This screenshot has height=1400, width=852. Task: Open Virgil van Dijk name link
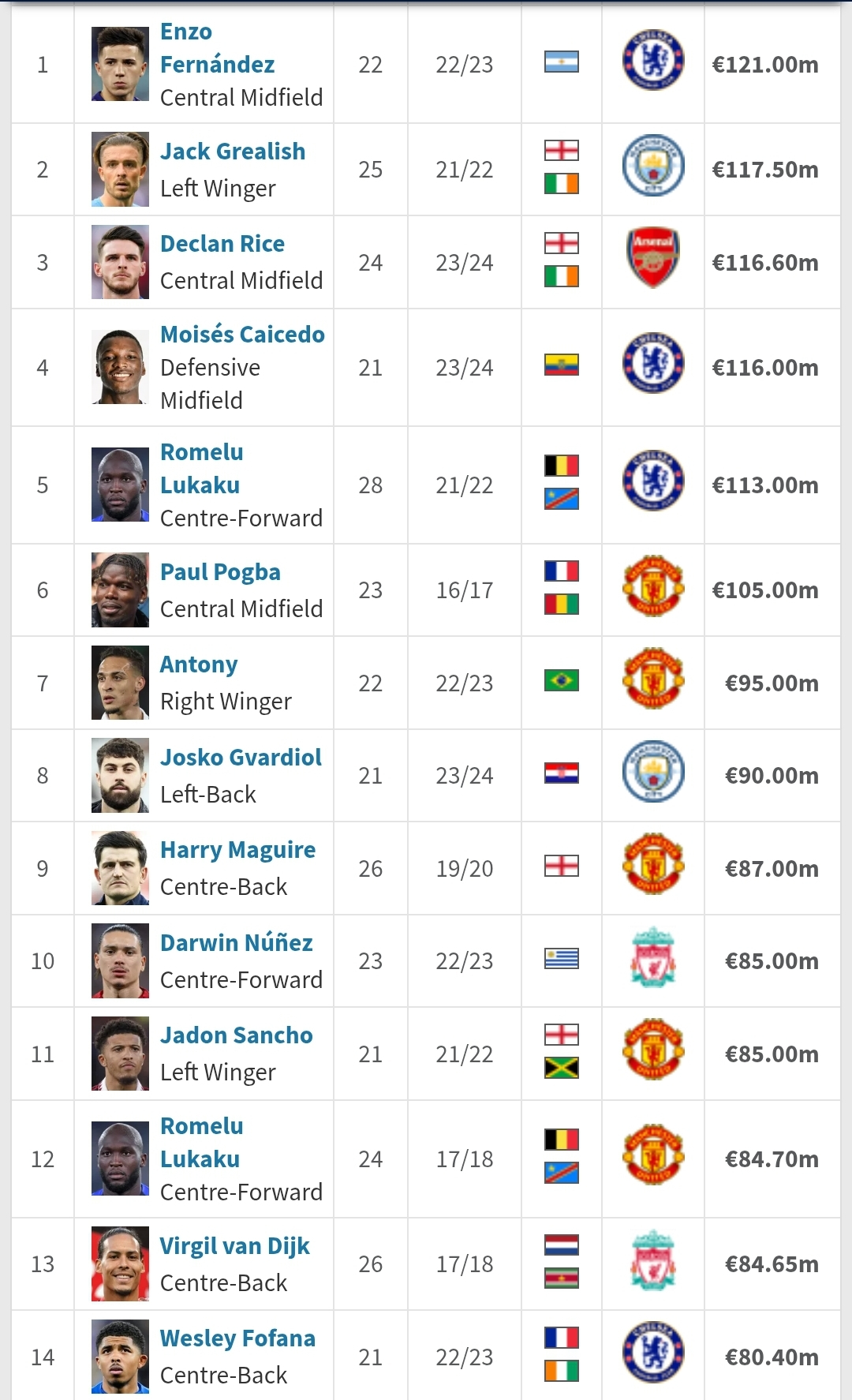(x=234, y=1246)
